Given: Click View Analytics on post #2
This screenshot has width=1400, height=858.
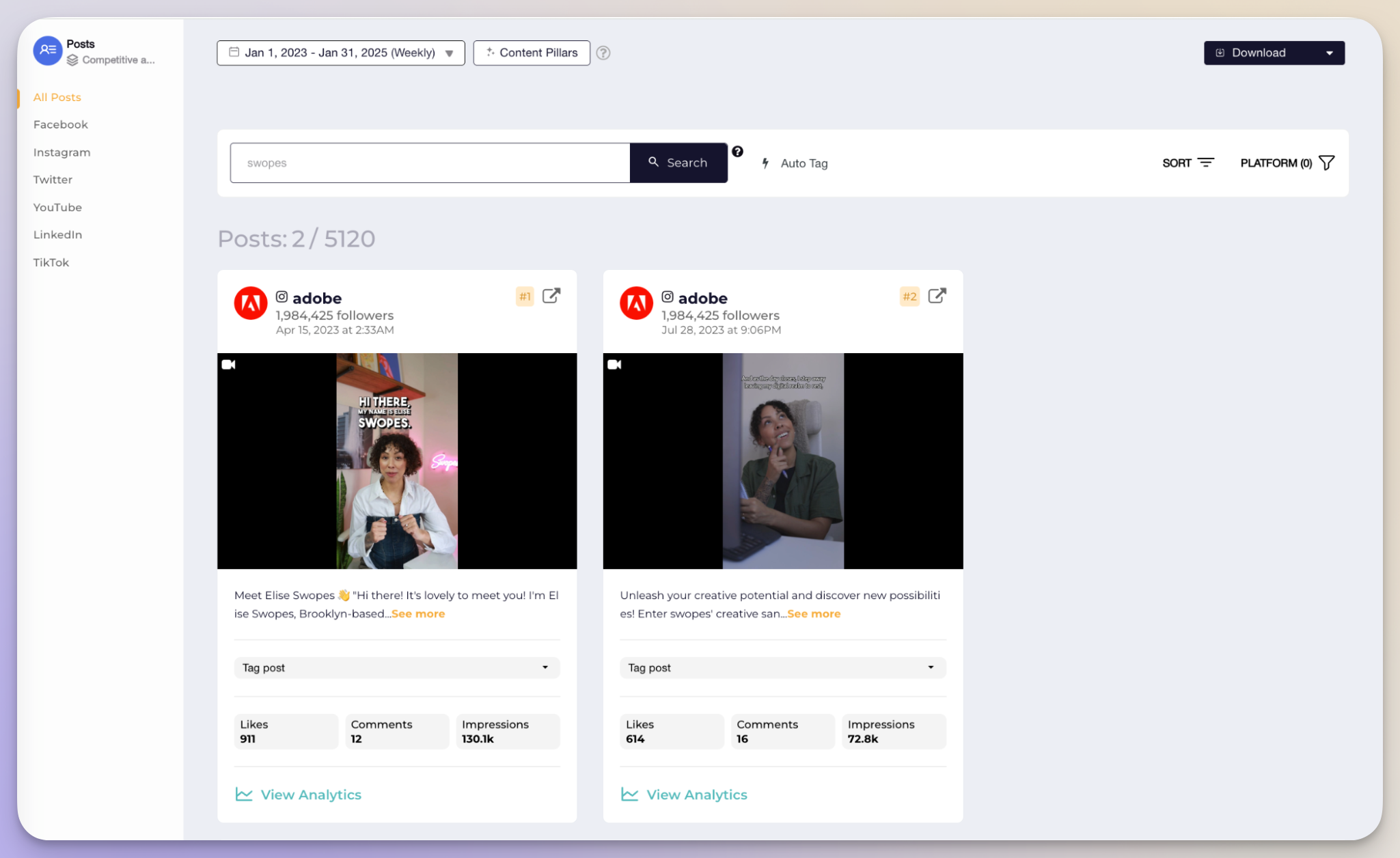Looking at the screenshot, I should [684, 794].
